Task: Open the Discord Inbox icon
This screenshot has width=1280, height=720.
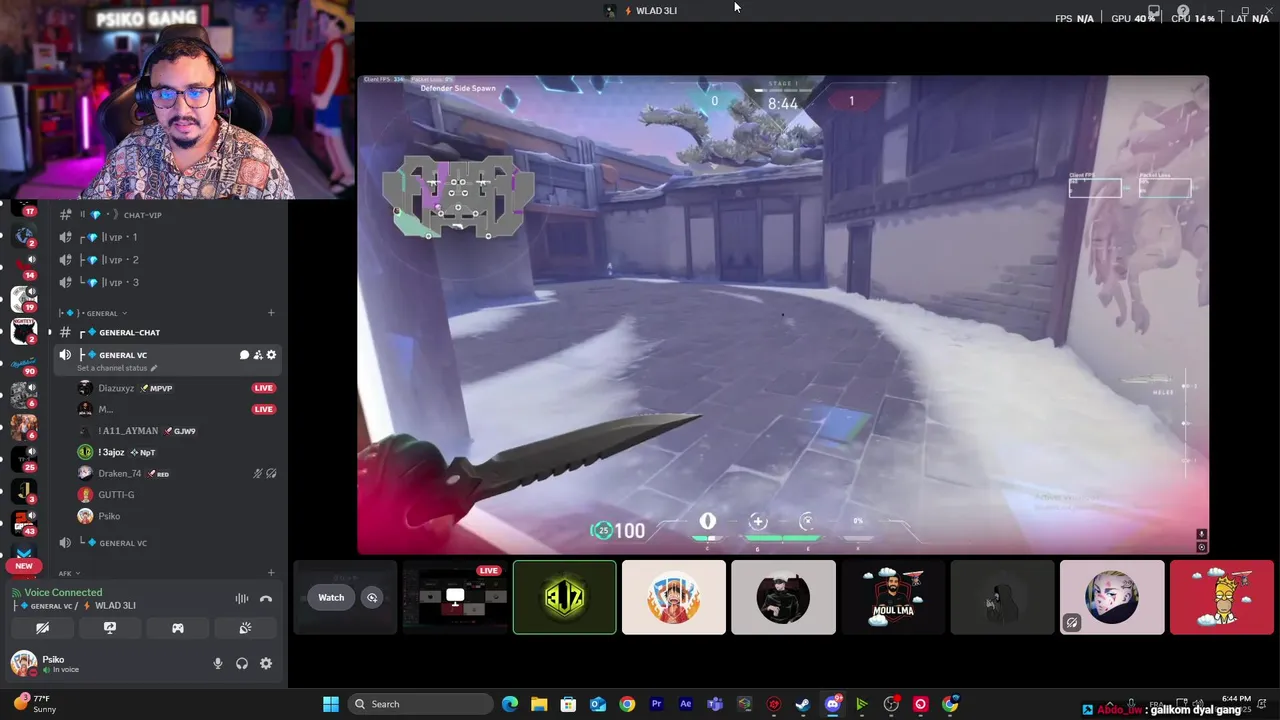Action: 1154,12
